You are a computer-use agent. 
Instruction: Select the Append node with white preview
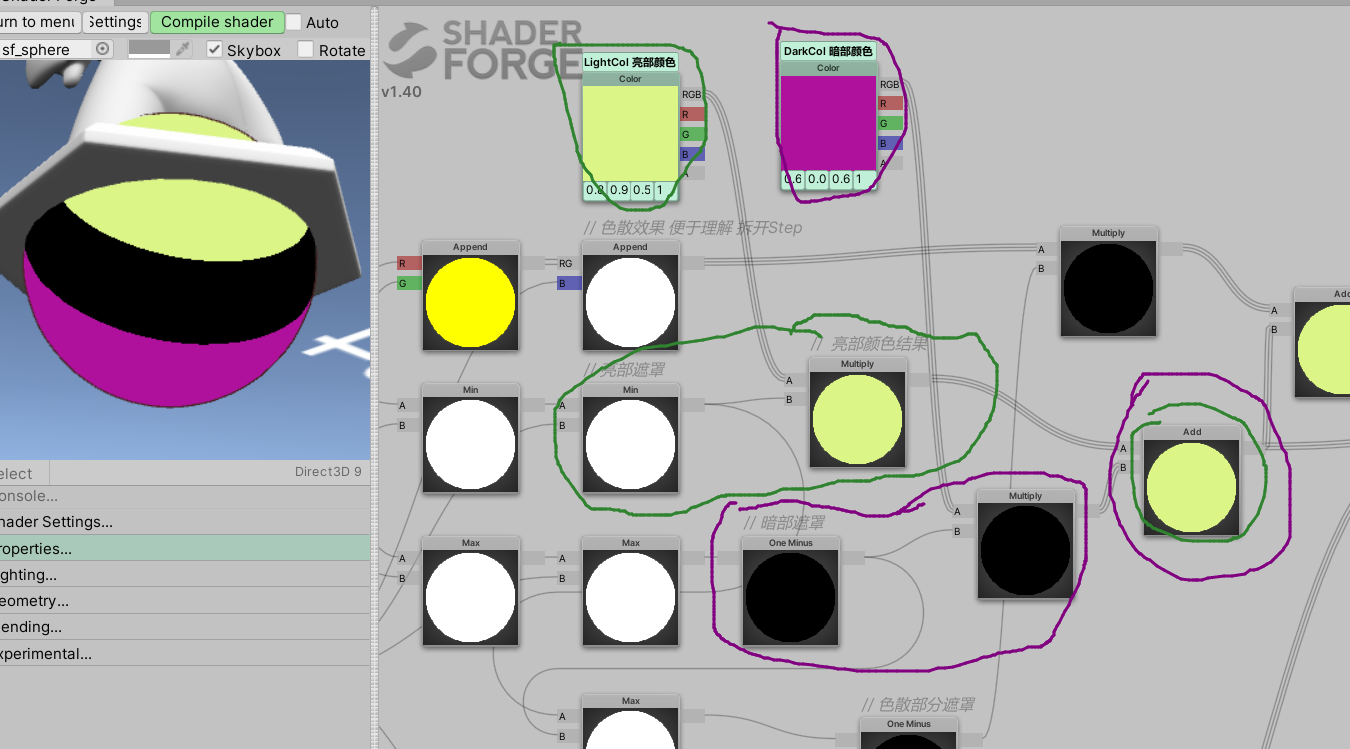click(630, 295)
